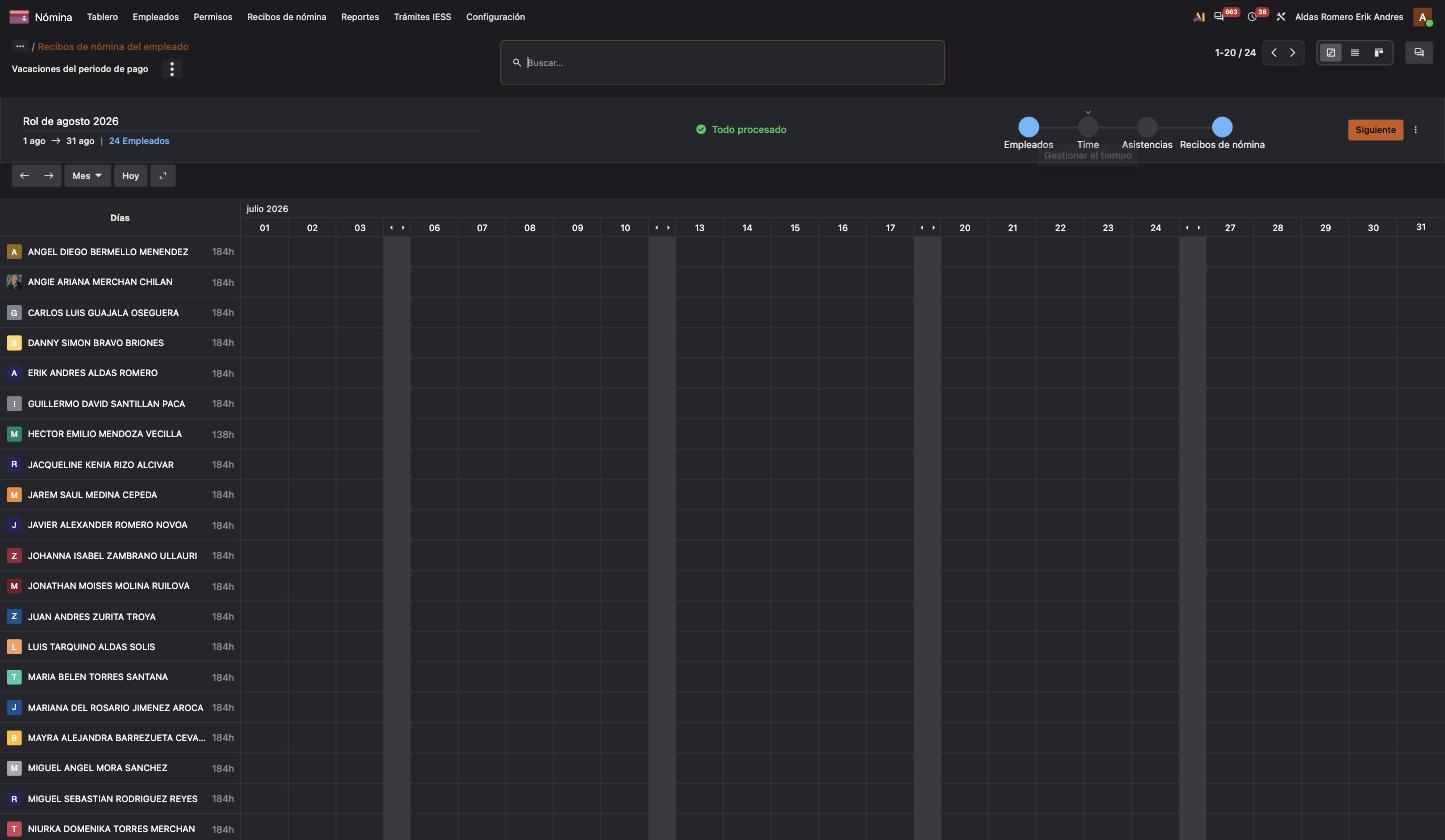Open the vertical dots menu beside Siguiente
1445x840 pixels.
pos(1415,130)
